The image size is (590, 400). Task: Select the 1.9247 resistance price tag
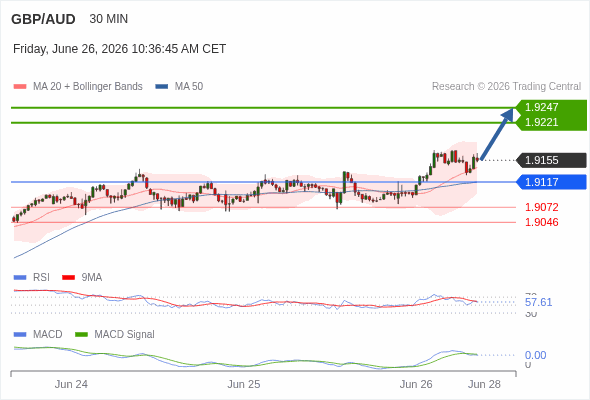click(552, 107)
